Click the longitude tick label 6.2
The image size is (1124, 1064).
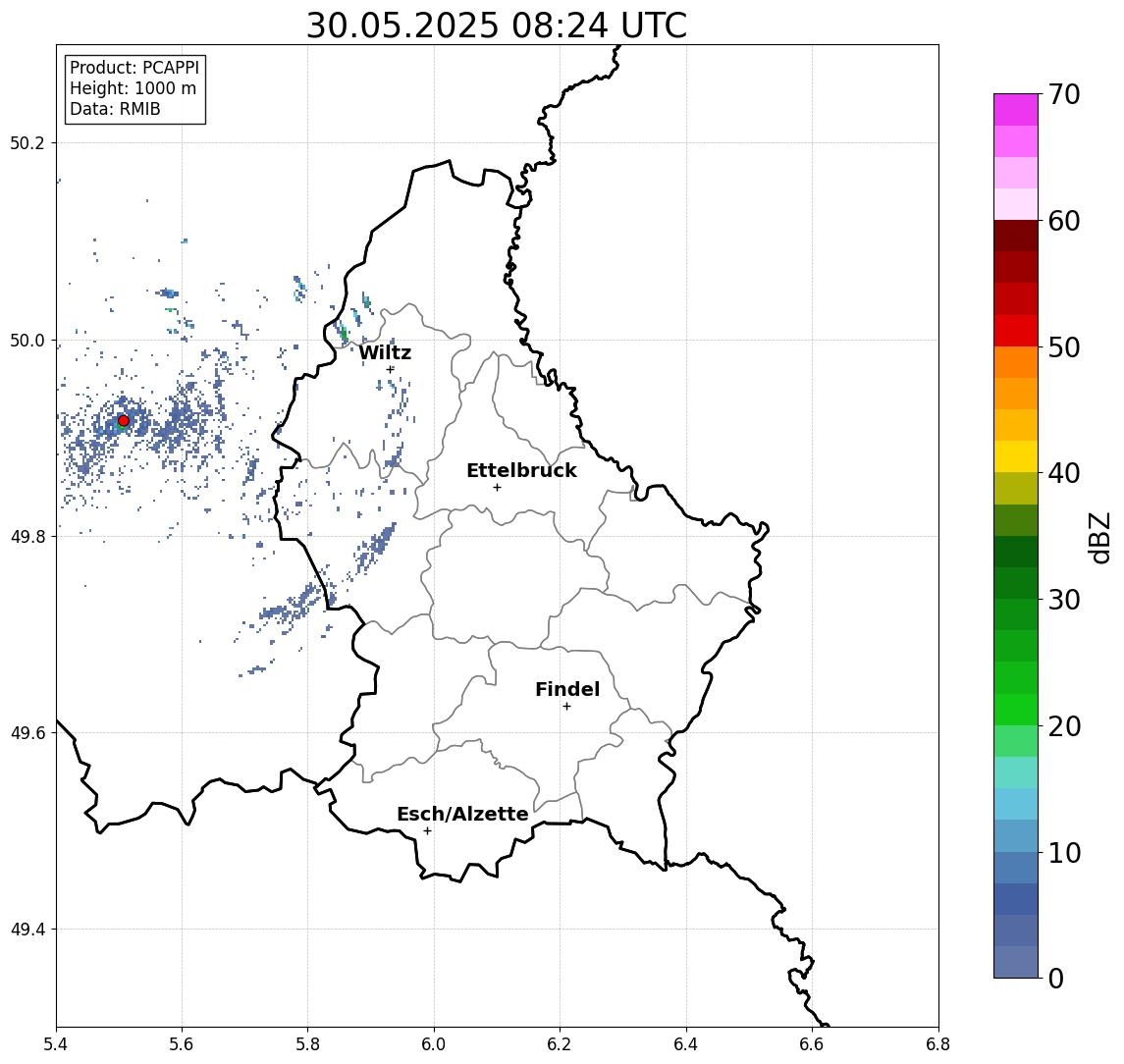tap(560, 1044)
